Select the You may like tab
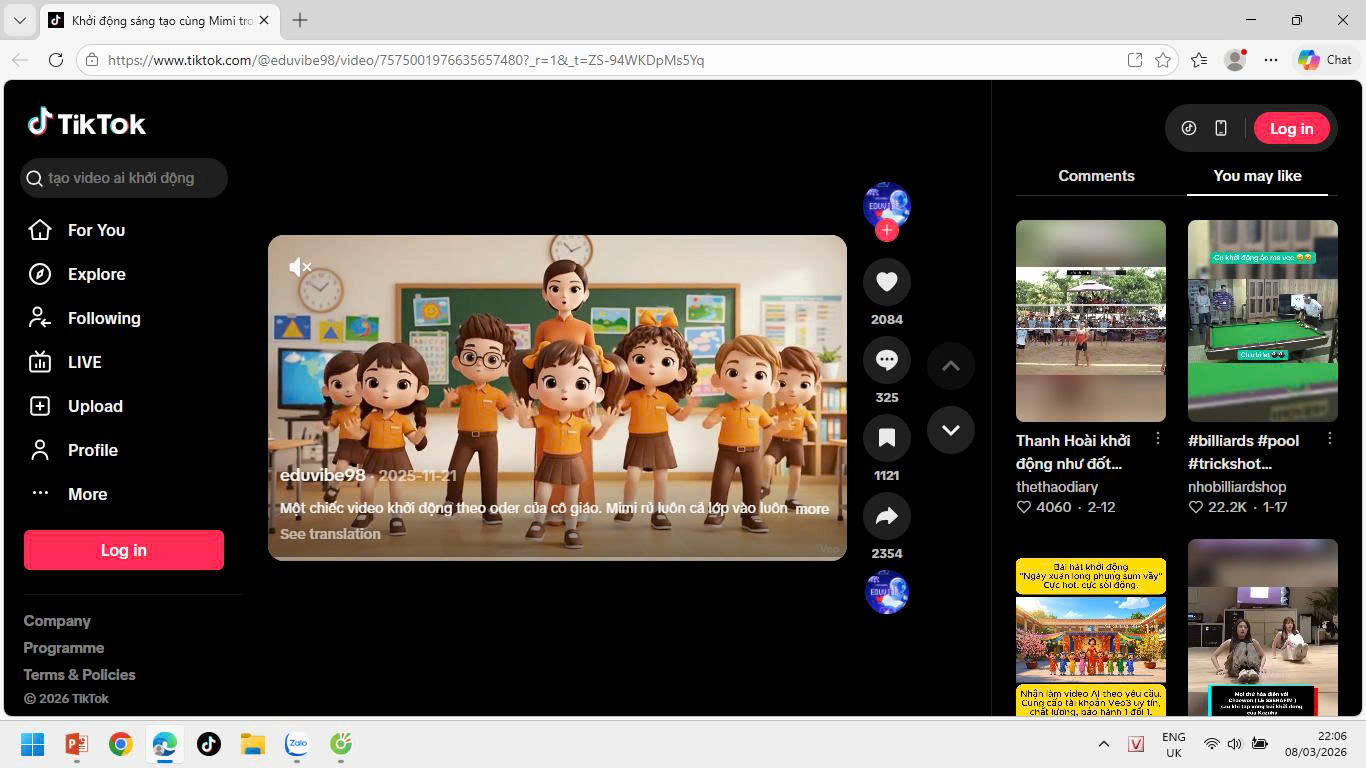This screenshot has width=1366, height=768. tap(1257, 176)
